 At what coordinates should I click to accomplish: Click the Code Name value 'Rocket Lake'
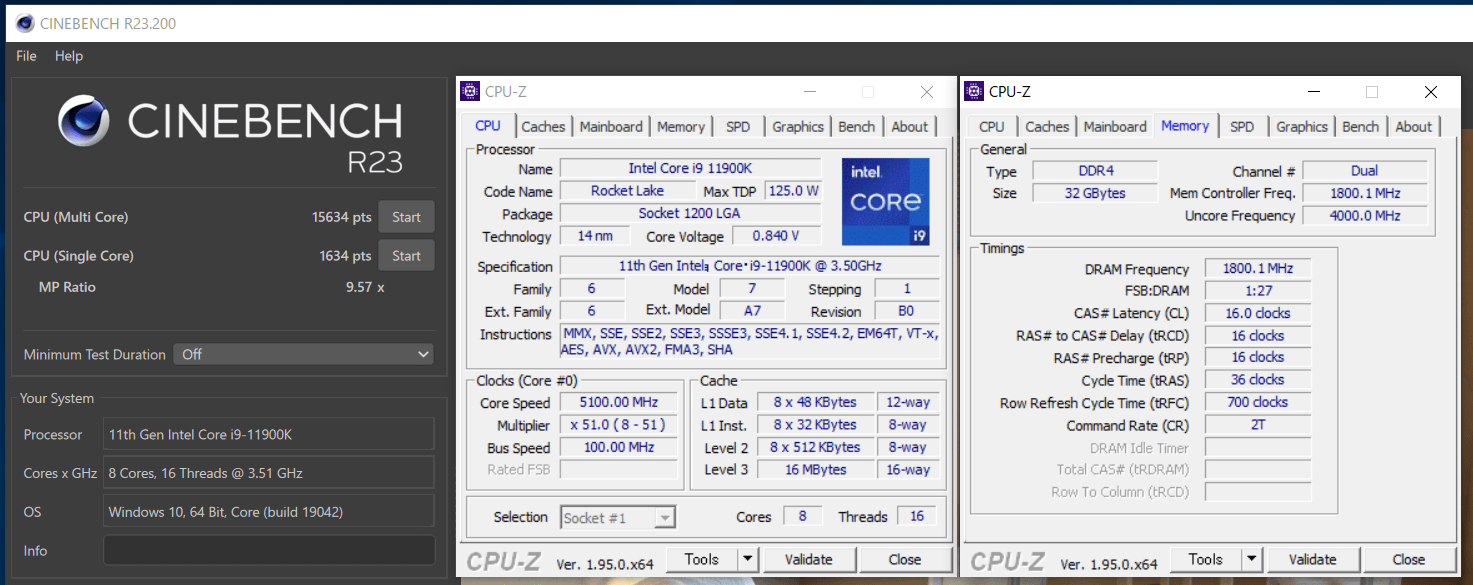pos(627,190)
